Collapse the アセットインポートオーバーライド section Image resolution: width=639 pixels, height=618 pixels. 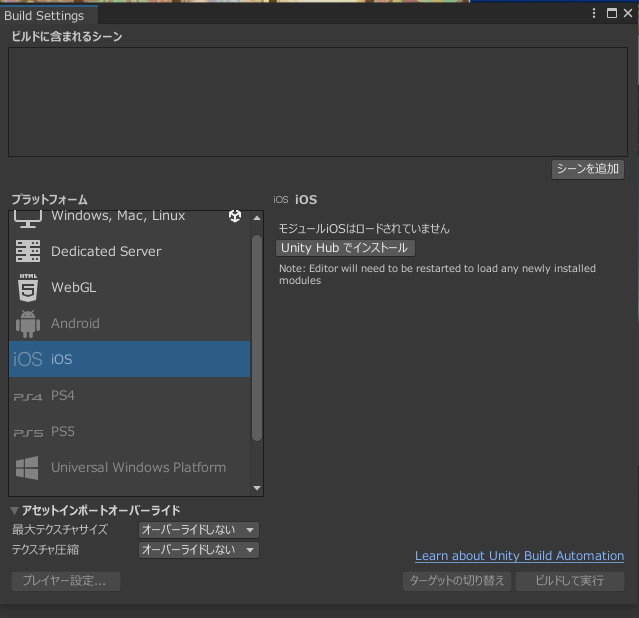[x=15, y=511]
